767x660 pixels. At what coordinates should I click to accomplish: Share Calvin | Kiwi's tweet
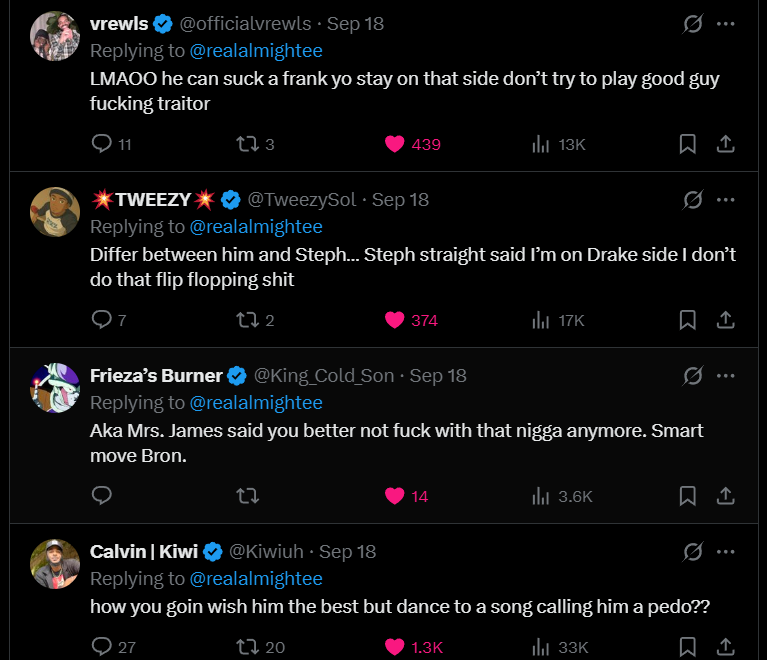click(x=726, y=646)
